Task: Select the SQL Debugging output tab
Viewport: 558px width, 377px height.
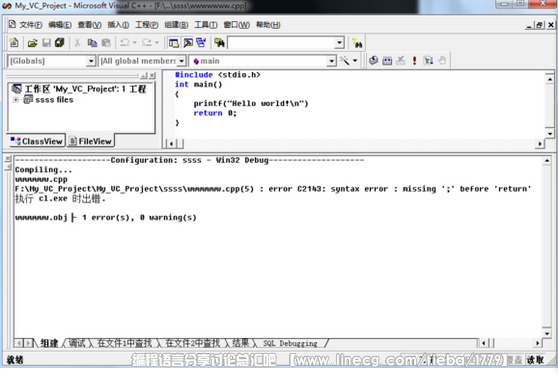Action: coord(290,343)
